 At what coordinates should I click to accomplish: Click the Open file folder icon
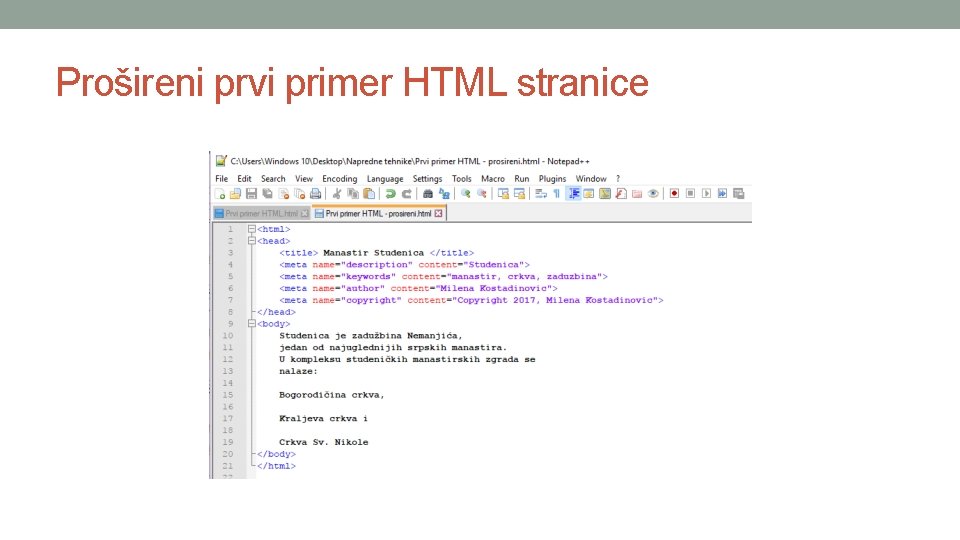[235, 193]
